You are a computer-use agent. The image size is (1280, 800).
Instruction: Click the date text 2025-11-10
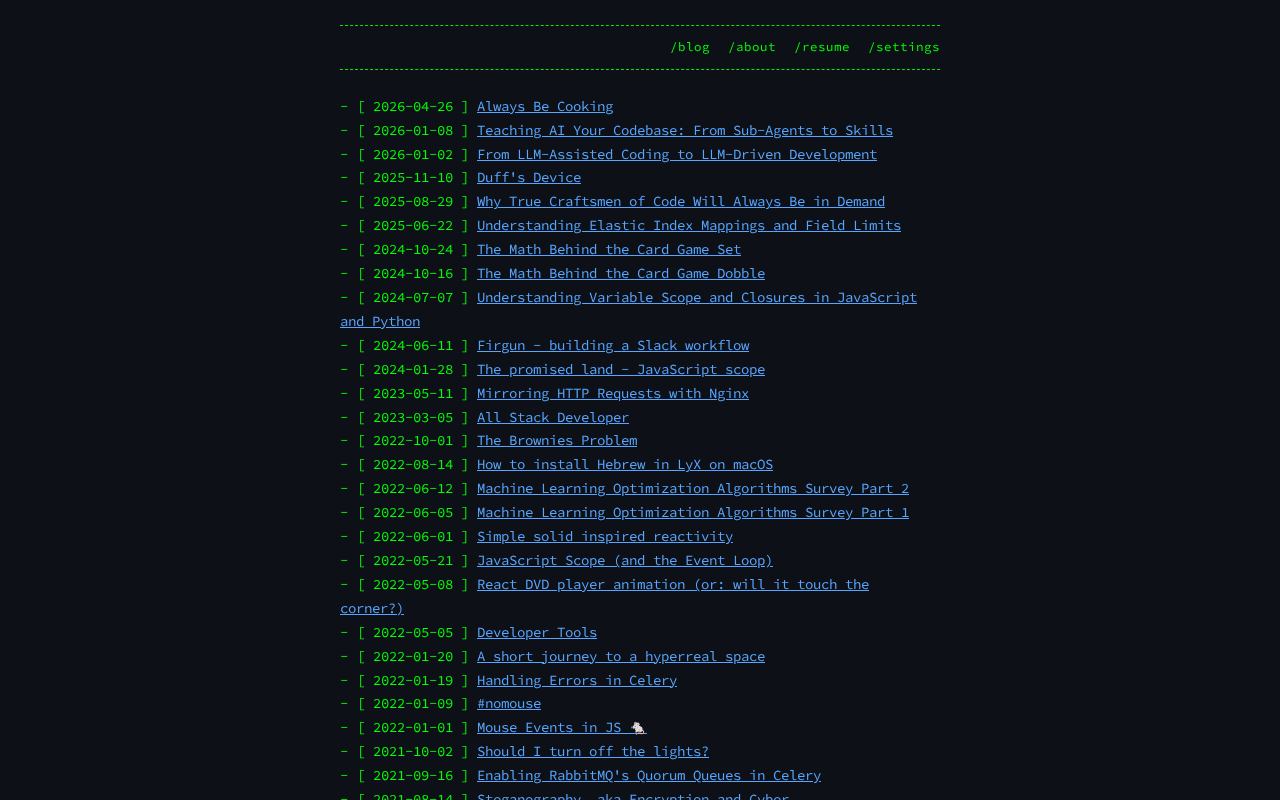[413, 177]
